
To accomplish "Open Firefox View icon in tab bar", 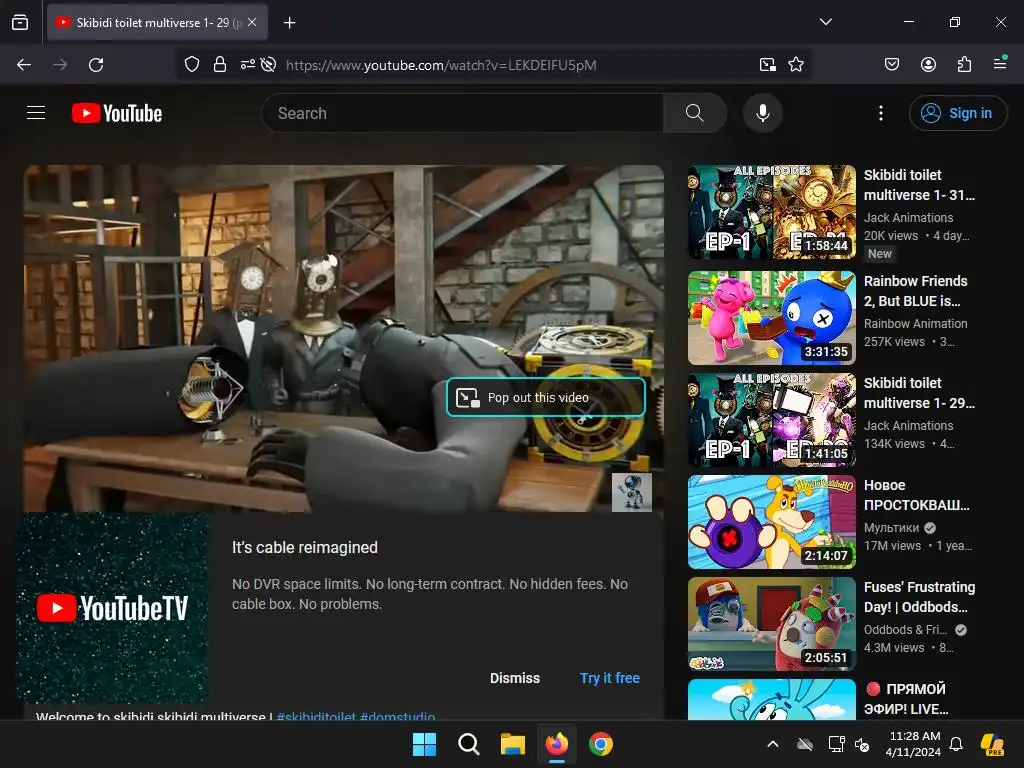I will pos(20,22).
